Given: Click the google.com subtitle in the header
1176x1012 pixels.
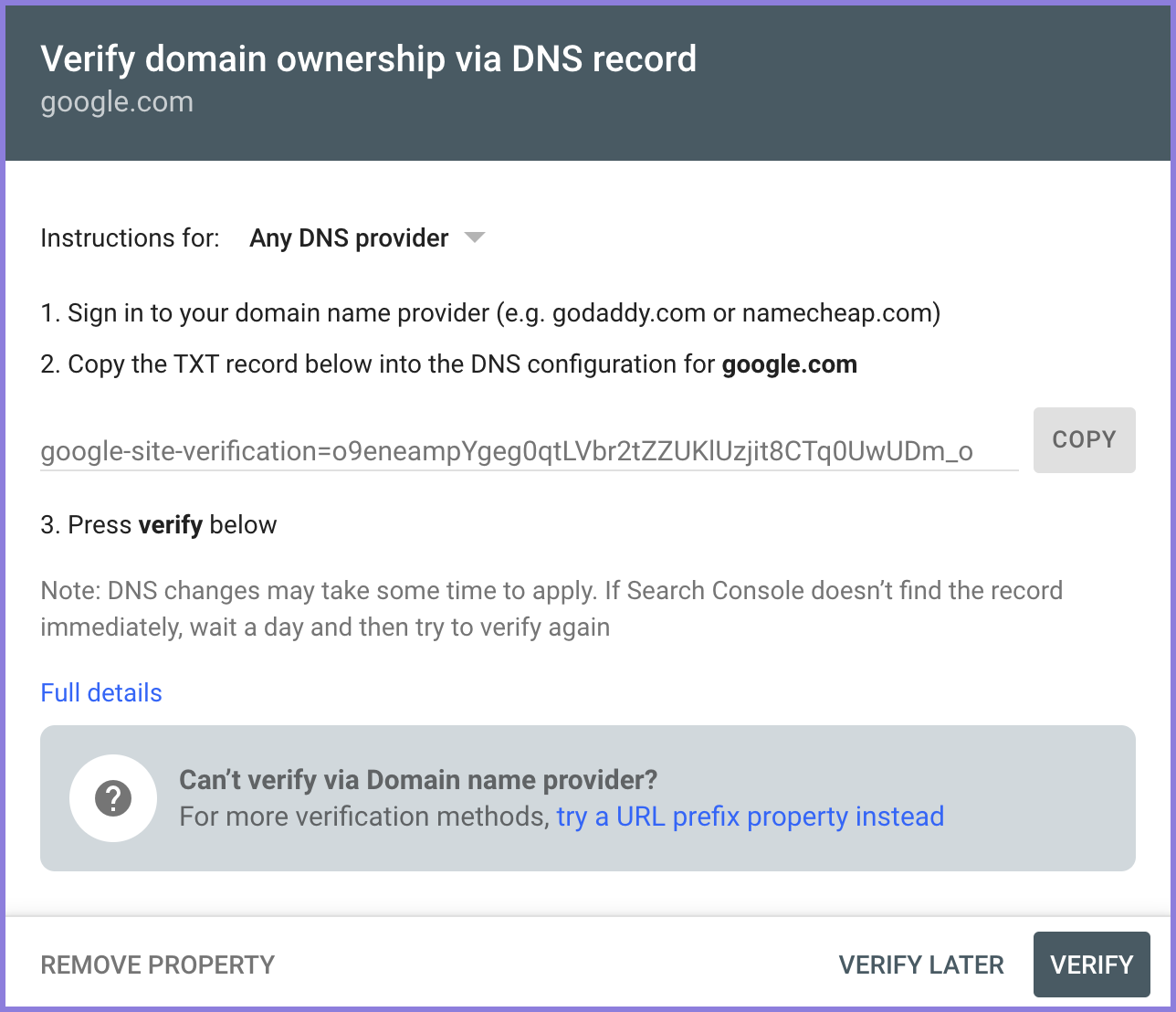Looking at the screenshot, I should point(116,102).
